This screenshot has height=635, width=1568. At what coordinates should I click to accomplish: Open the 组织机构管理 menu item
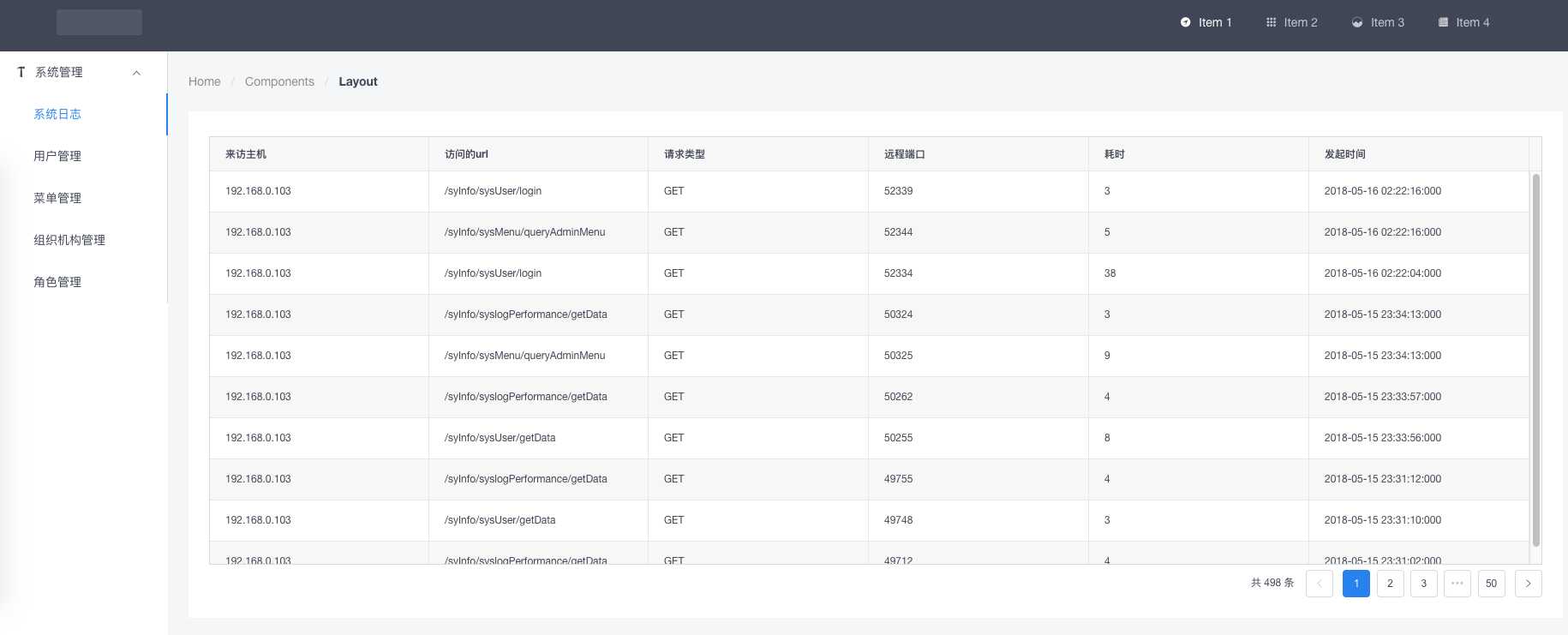[83, 240]
